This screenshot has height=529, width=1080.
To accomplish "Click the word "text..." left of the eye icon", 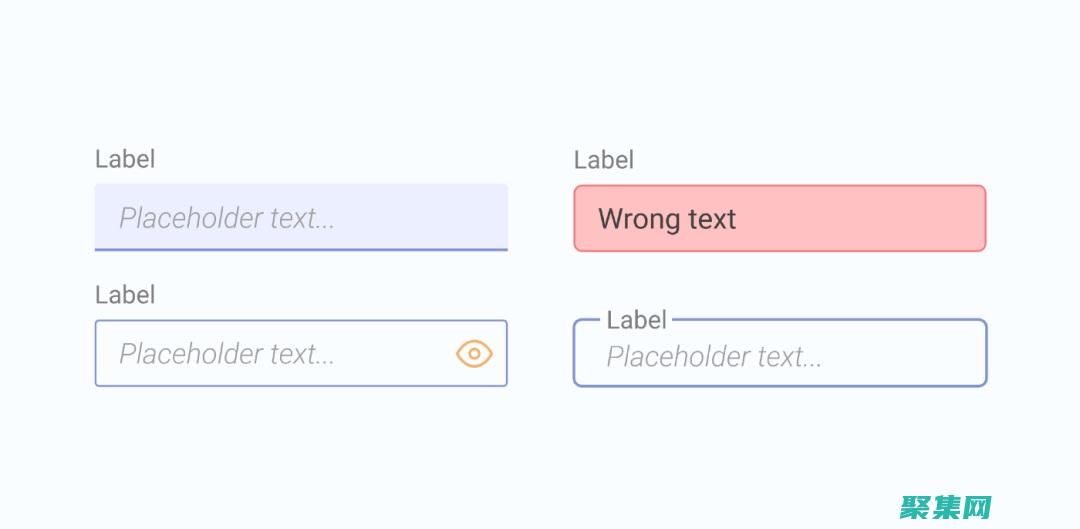I will (302, 354).
